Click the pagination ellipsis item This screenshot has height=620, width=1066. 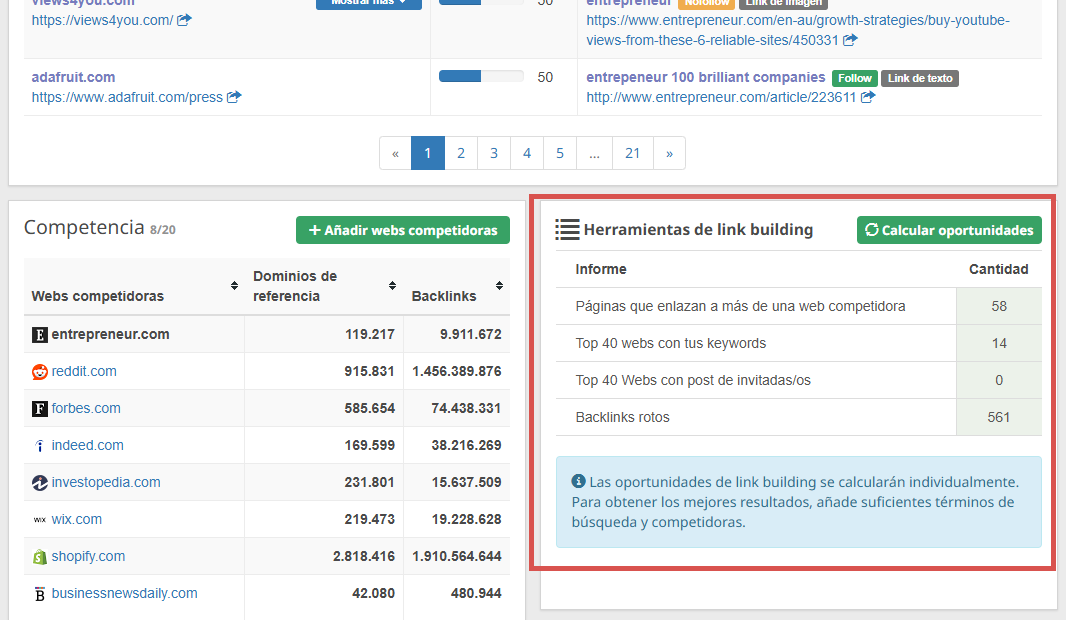595,153
